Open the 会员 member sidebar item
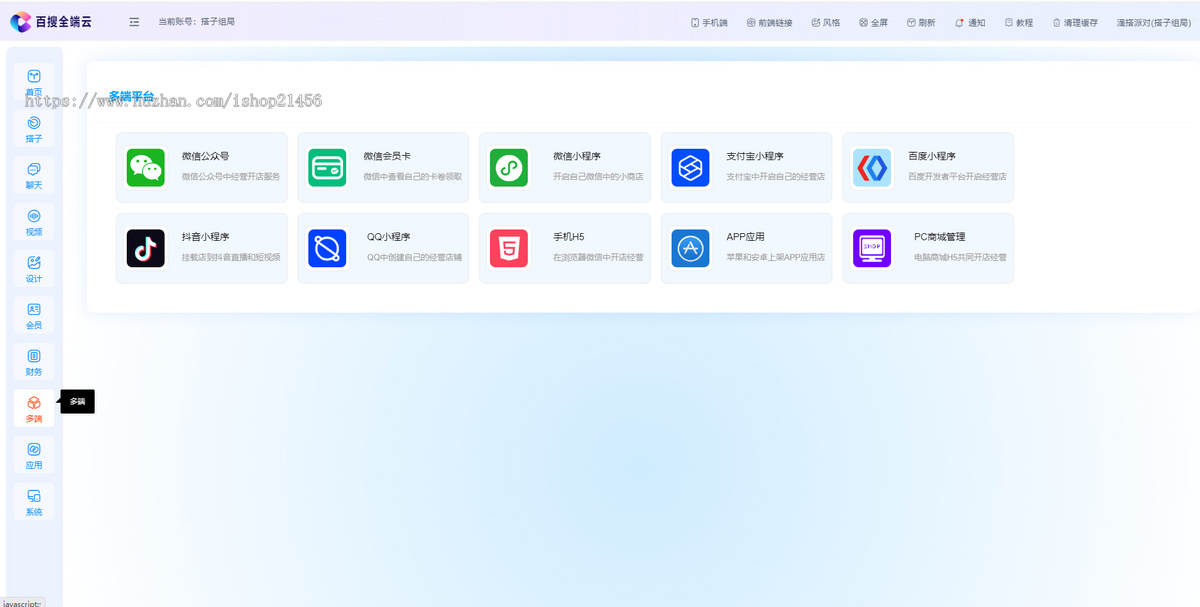This screenshot has width=1200, height=607. click(x=34, y=315)
